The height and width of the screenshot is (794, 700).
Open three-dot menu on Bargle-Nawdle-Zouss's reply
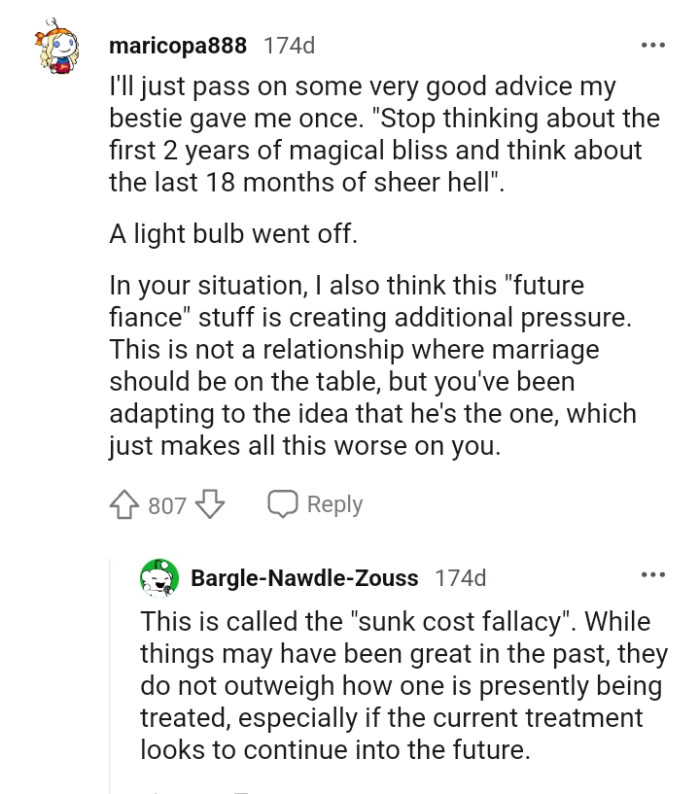(652, 576)
